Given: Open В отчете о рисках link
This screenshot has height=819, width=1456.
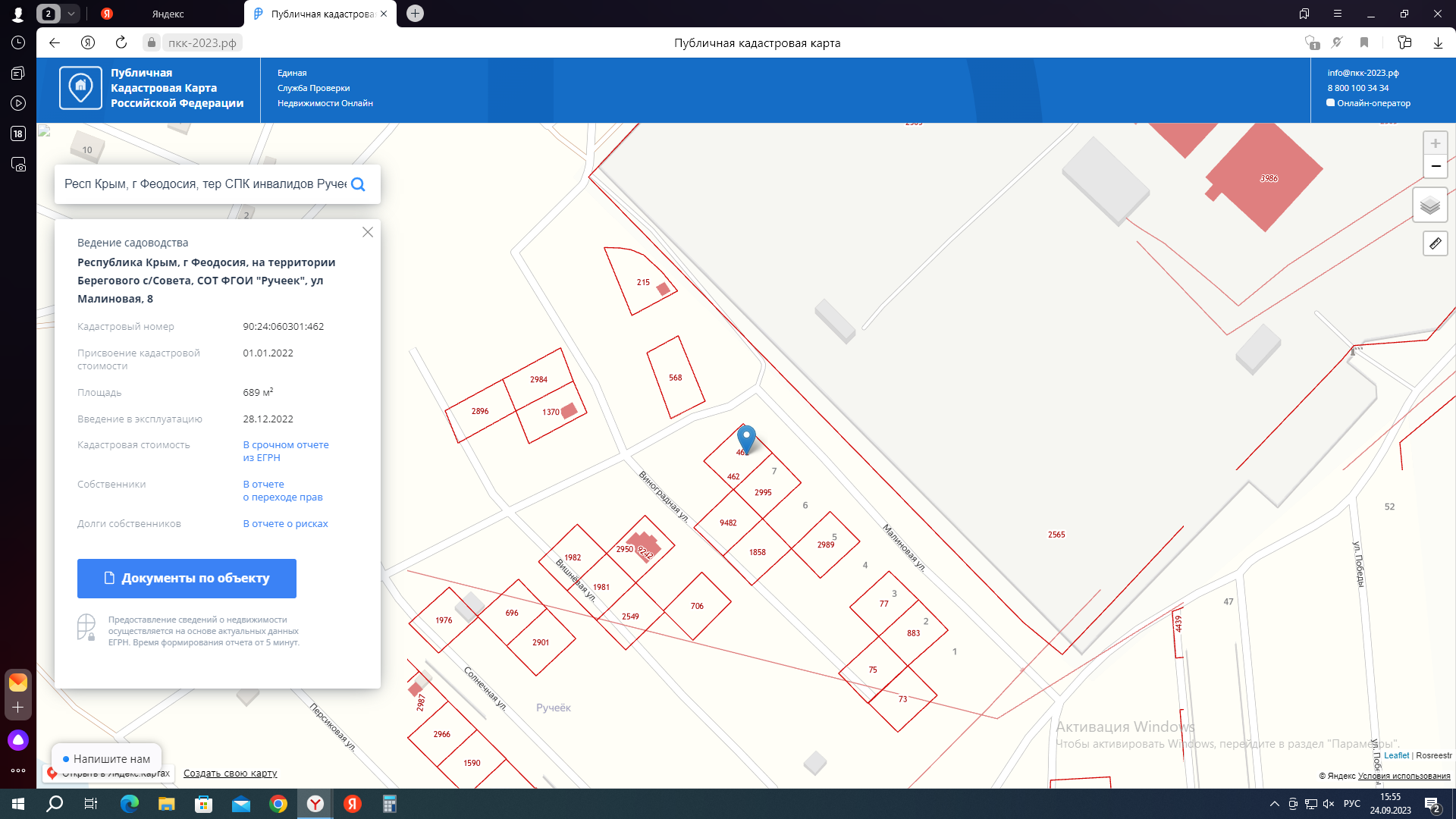Looking at the screenshot, I should [x=285, y=524].
